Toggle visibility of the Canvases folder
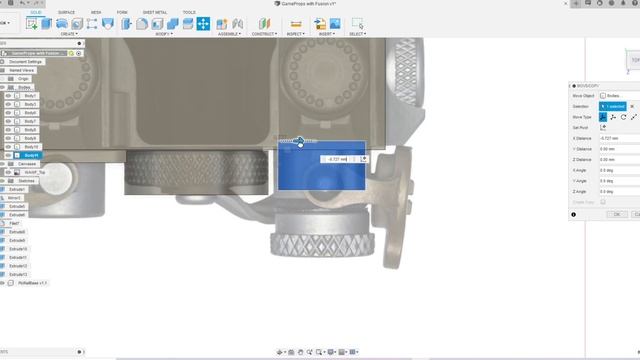 click(x=2, y=164)
